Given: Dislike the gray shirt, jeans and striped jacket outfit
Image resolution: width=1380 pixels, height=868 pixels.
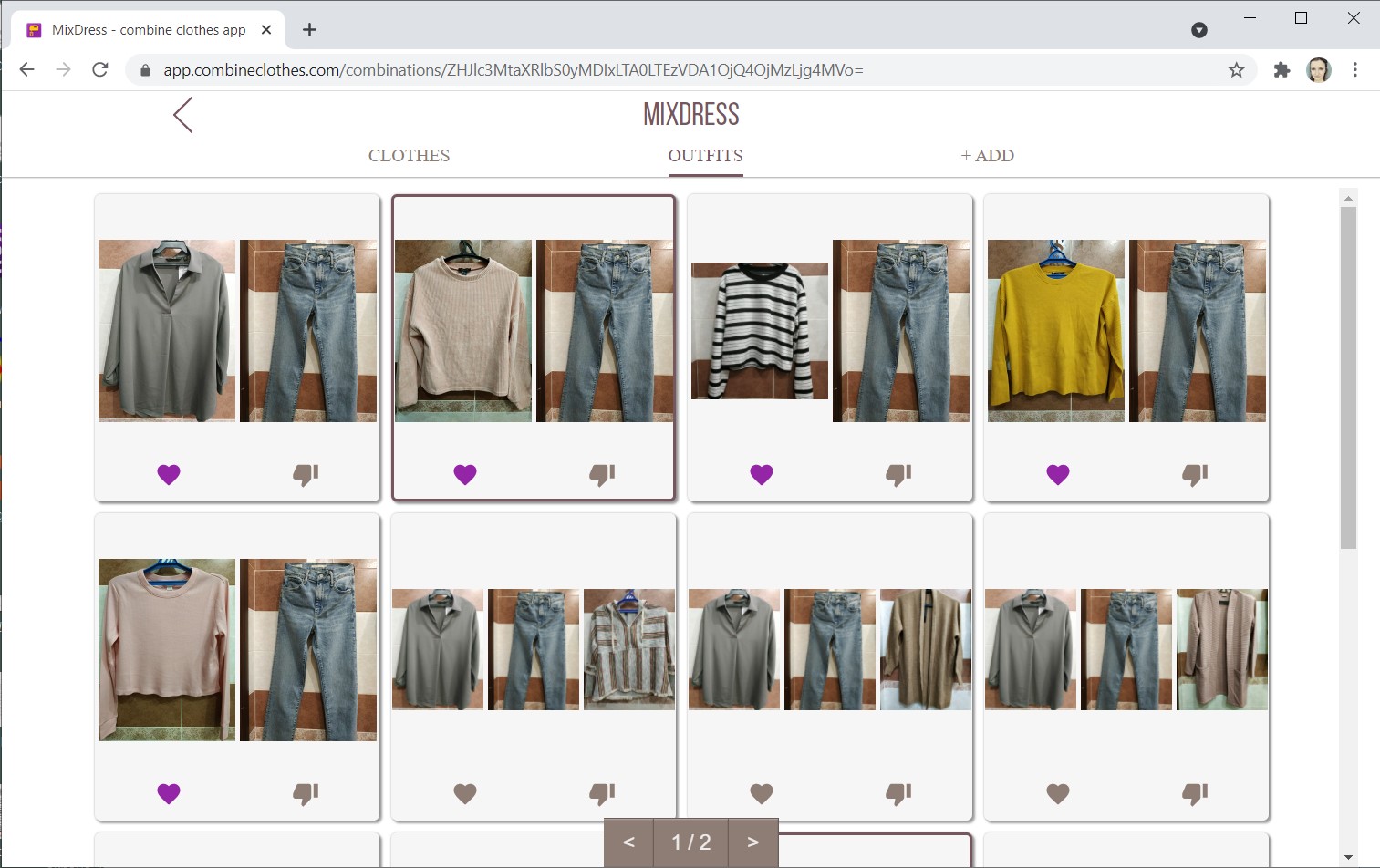Looking at the screenshot, I should click(x=602, y=793).
